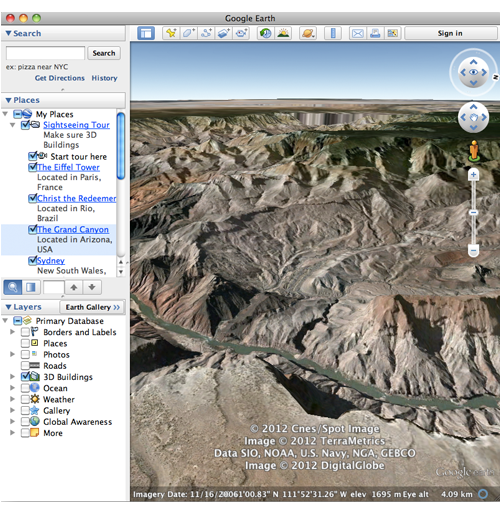
Task: Open the Earth Gallery
Action: (92, 307)
